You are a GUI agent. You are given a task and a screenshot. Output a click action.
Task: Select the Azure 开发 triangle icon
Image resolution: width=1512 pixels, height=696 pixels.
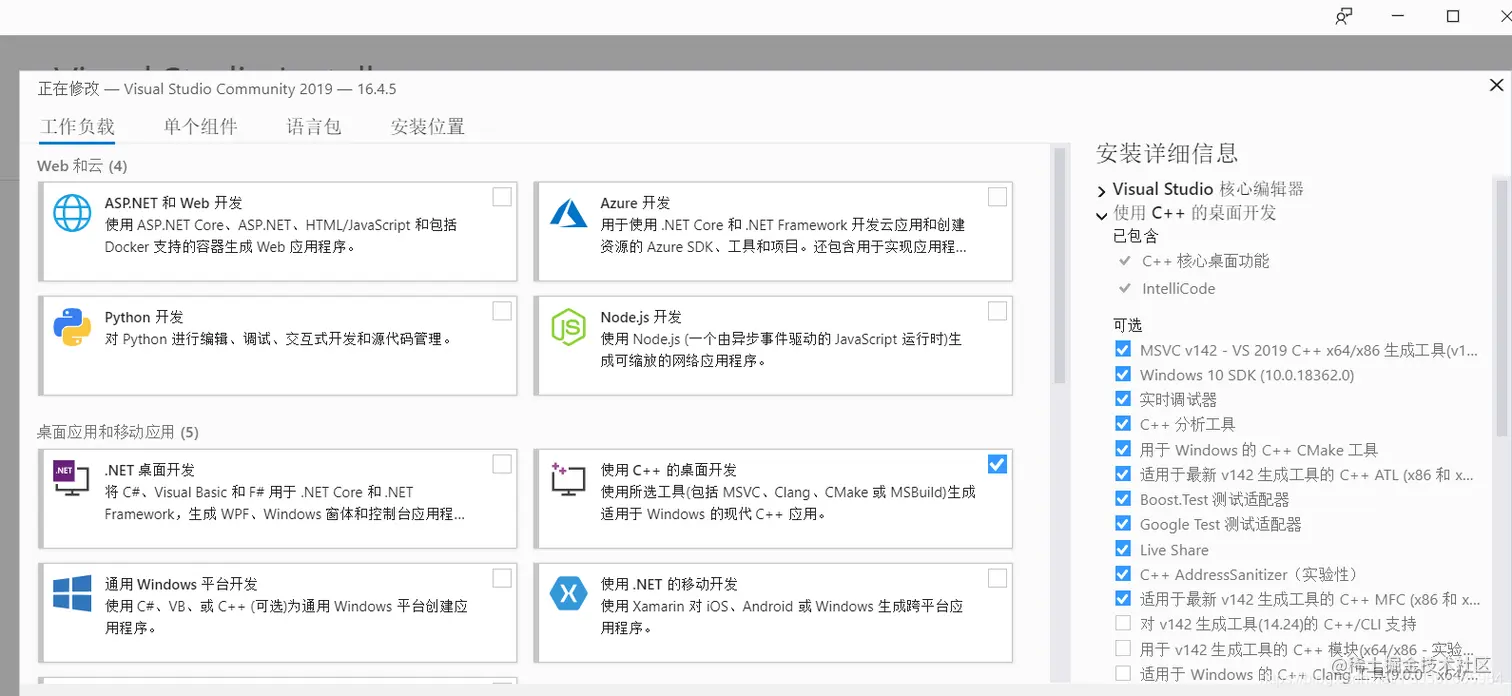pyautogui.click(x=568, y=213)
